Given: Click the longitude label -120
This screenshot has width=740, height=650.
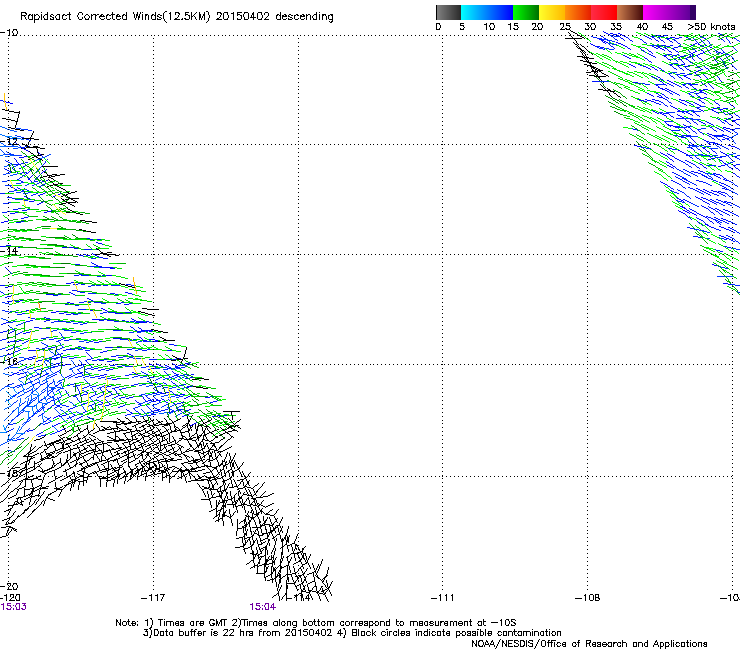Looking at the screenshot, I should [10, 598].
